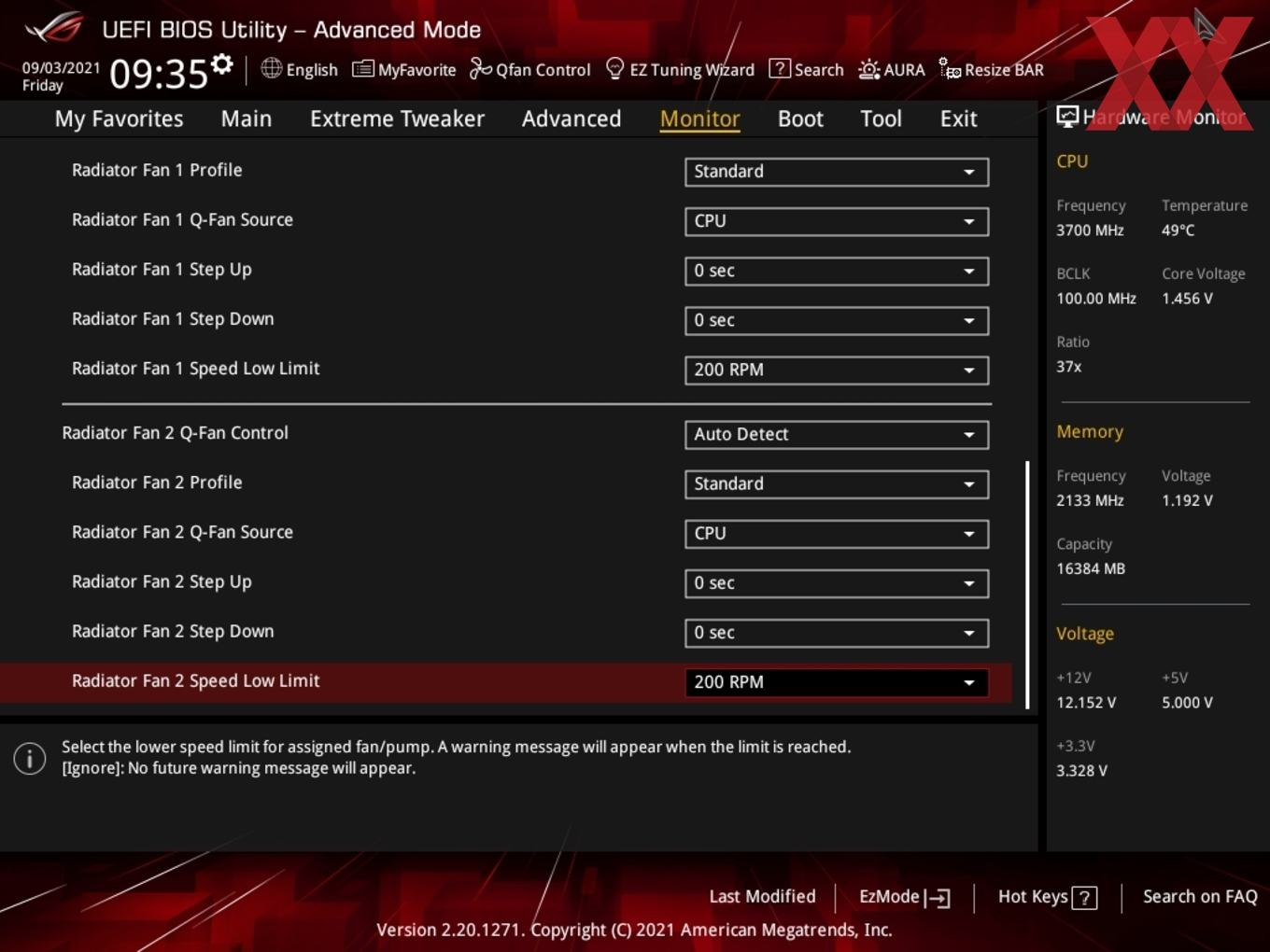The image size is (1270, 952).
Task: Click the info icon beside help text
Action: pyautogui.click(x=30, y=758)
